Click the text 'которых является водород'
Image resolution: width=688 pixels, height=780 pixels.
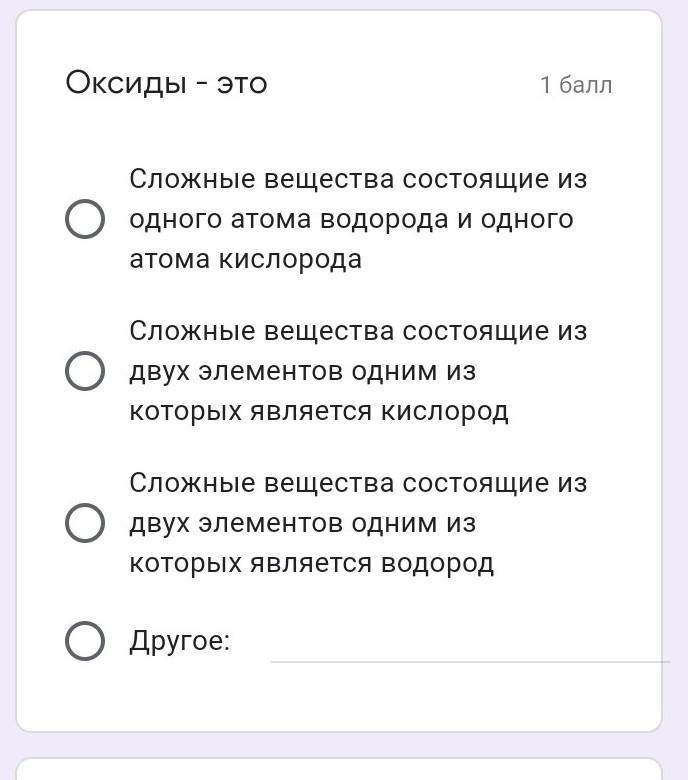[311, 563]
